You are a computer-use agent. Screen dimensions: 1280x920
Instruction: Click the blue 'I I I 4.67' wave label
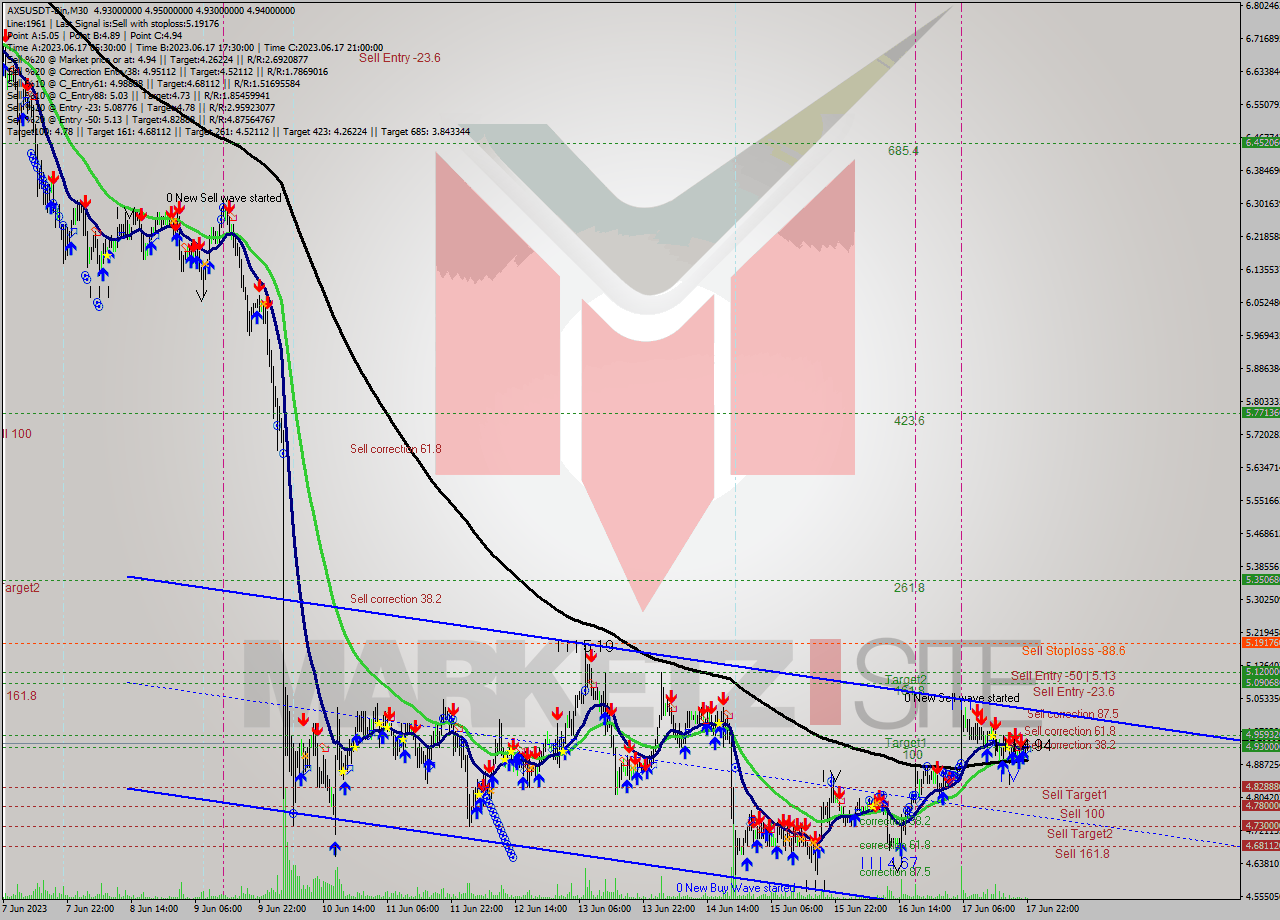(x=889, y=862)
